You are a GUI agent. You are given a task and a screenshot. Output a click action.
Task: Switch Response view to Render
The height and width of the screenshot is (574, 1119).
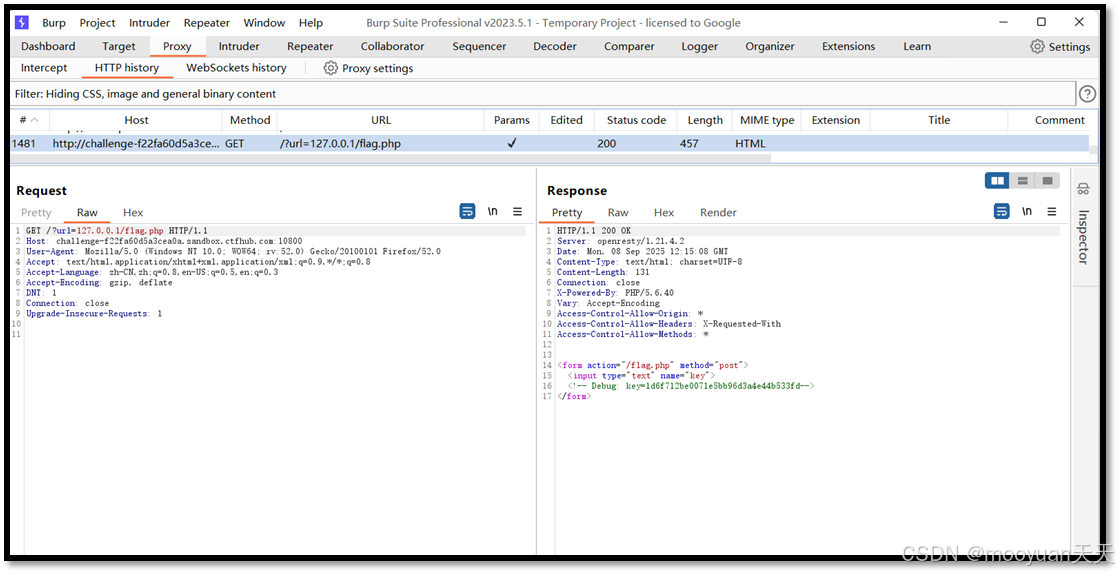(718, 213)
